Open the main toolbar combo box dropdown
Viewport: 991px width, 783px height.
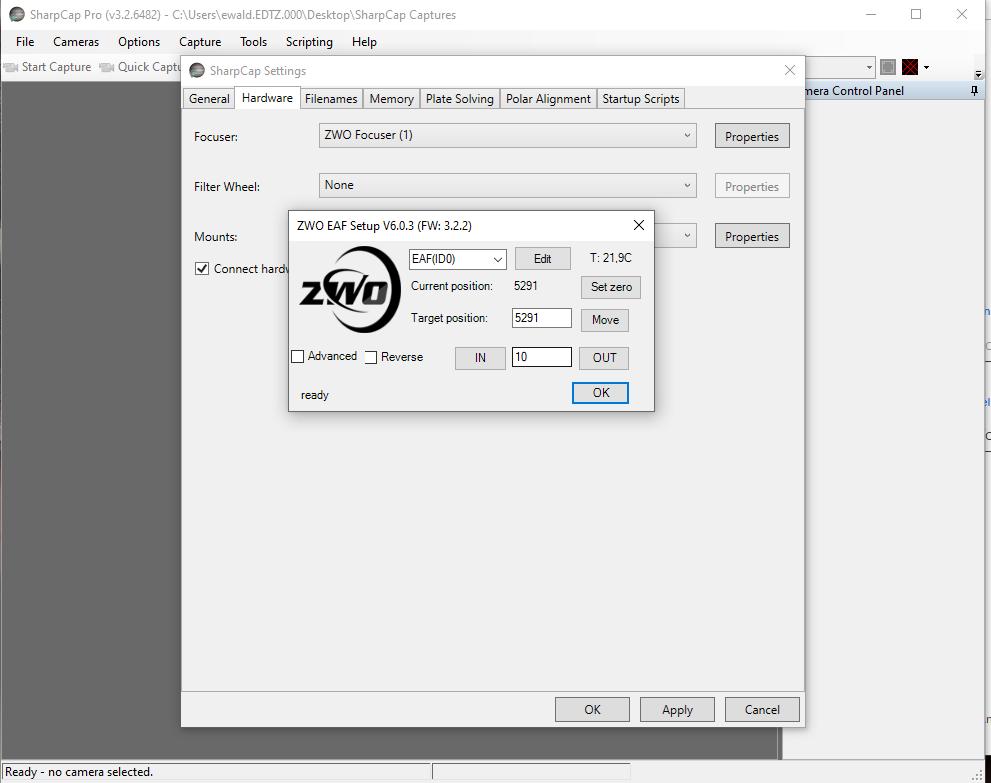coord(869,67)
